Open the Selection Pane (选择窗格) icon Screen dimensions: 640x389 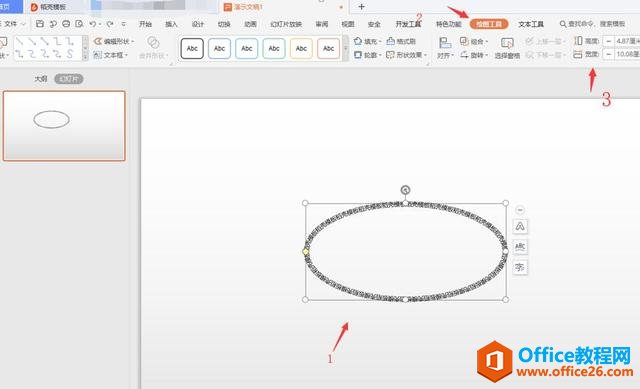pos(507,48)
